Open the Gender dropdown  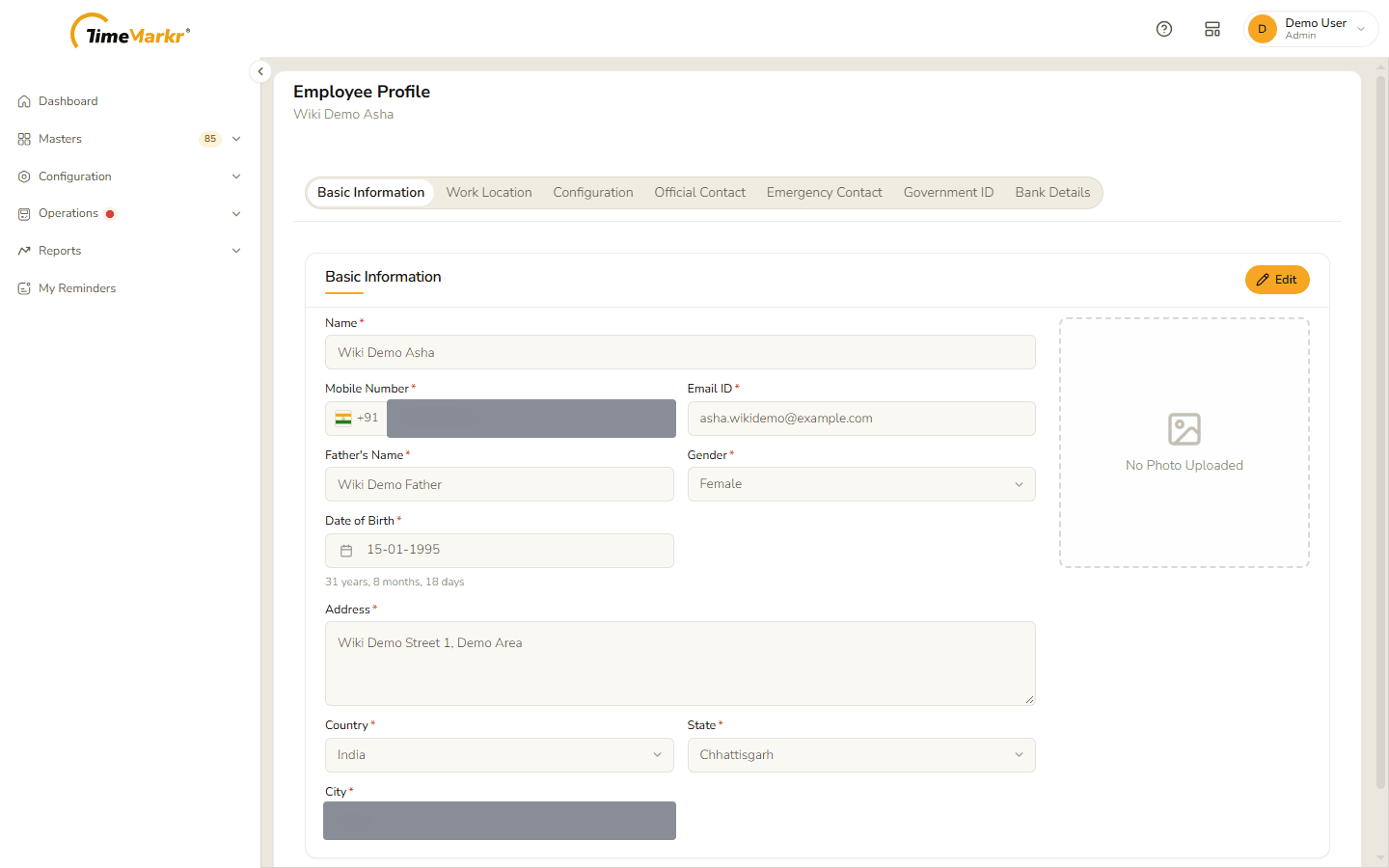coord(861,484)
